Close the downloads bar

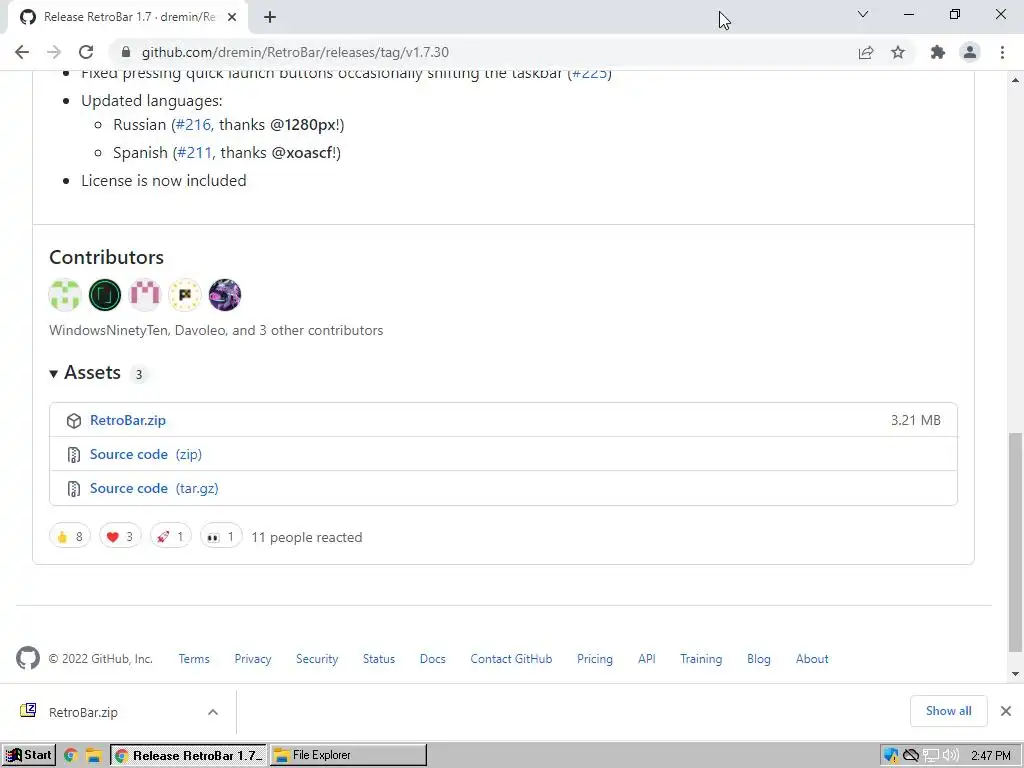click(1006, 711)
